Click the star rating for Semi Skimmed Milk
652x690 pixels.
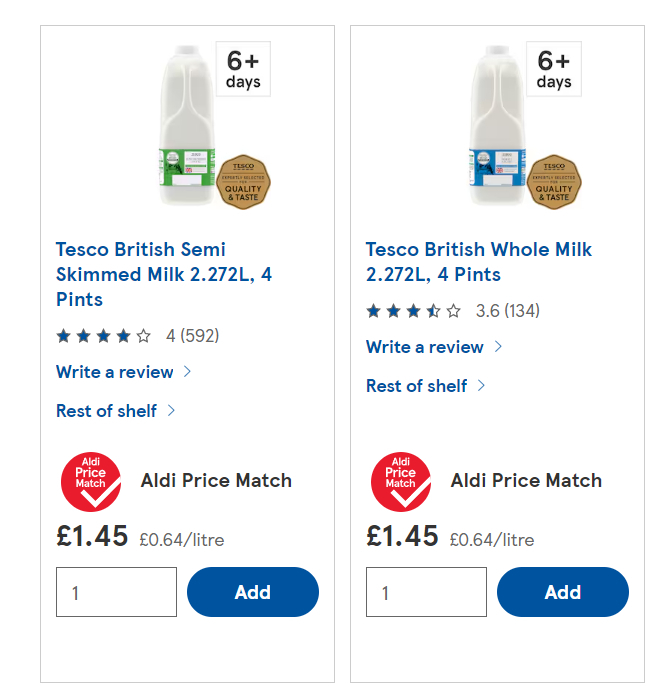tap(104, 336)
